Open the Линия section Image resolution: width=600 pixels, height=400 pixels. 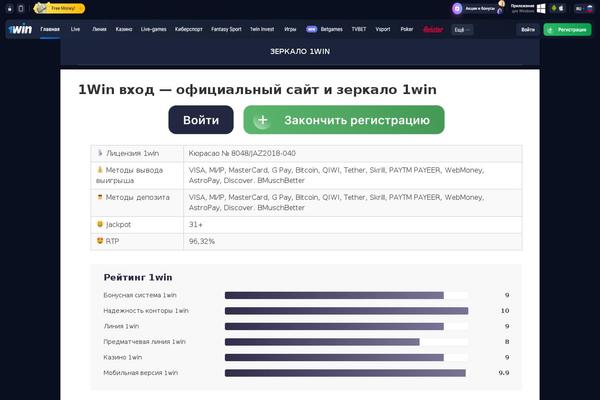pyautogui.click(x=99, y=29)
